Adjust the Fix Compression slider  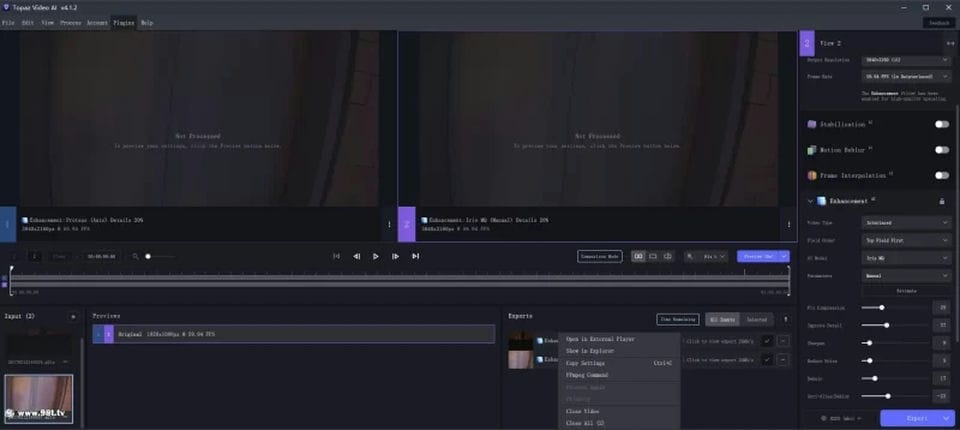[x=894, y=307]
